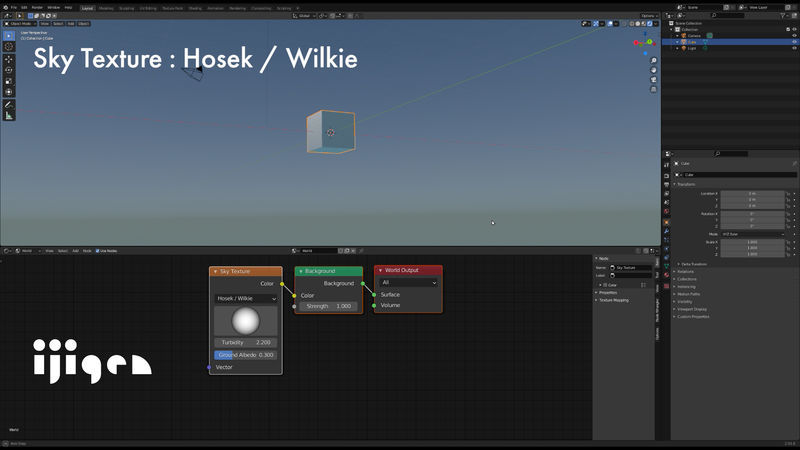This screenshot has width=800, height=450.
Task: Open the Material properties tab icon
Action: (x=666, y=275)
